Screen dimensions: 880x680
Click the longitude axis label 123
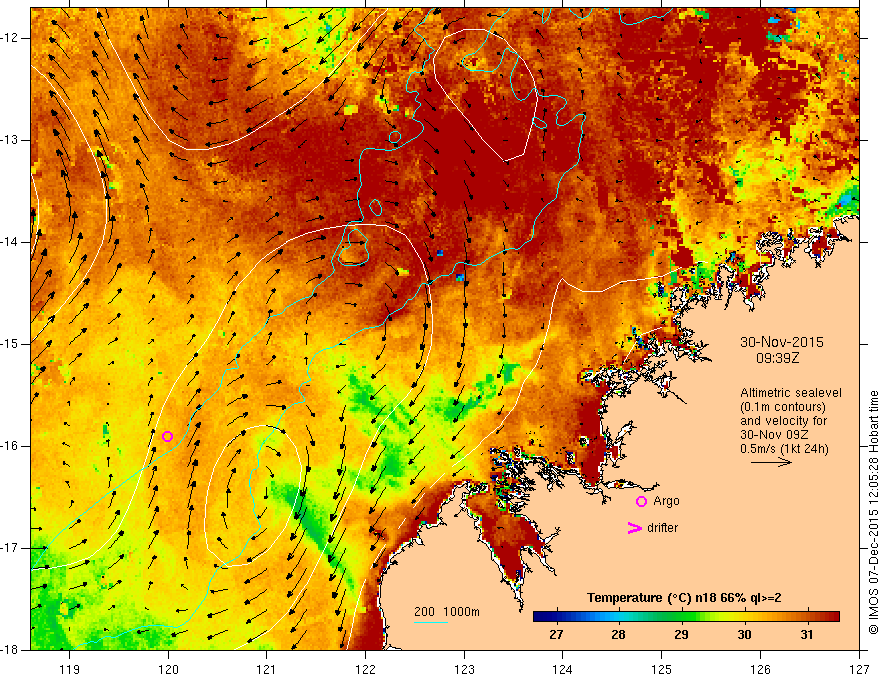pos(464,669)
